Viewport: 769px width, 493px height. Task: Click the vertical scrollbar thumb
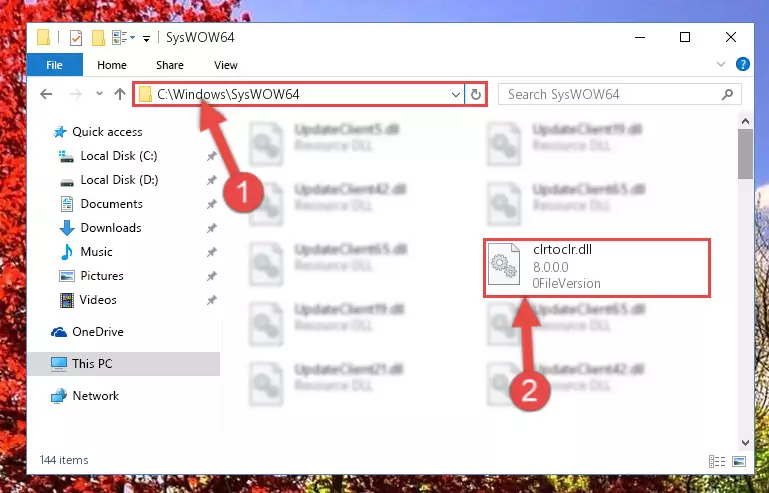click(745, 154)
